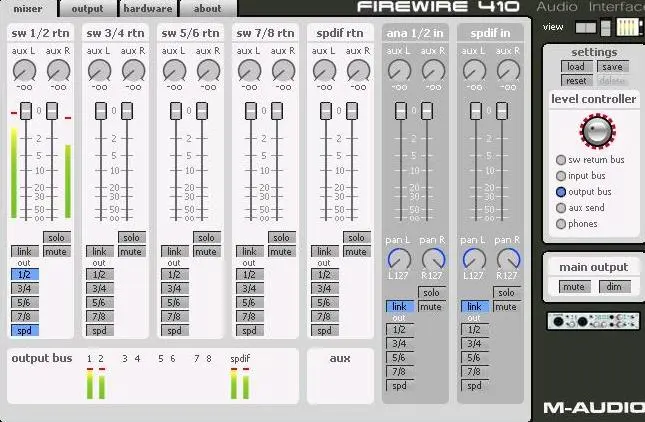Solo the spdif rtn channel
The image size is (645, 422).
tap(357, 237)
